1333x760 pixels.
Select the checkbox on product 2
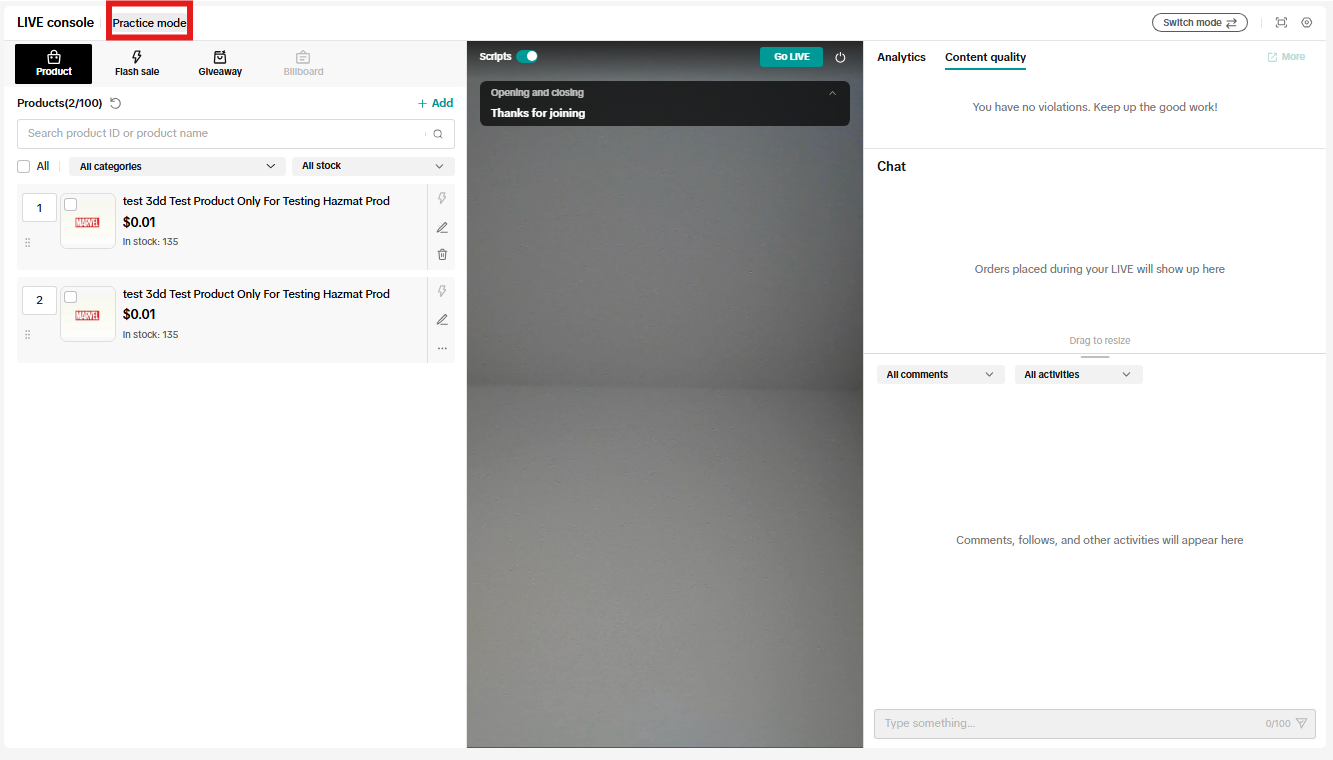(x=71, y=297)
